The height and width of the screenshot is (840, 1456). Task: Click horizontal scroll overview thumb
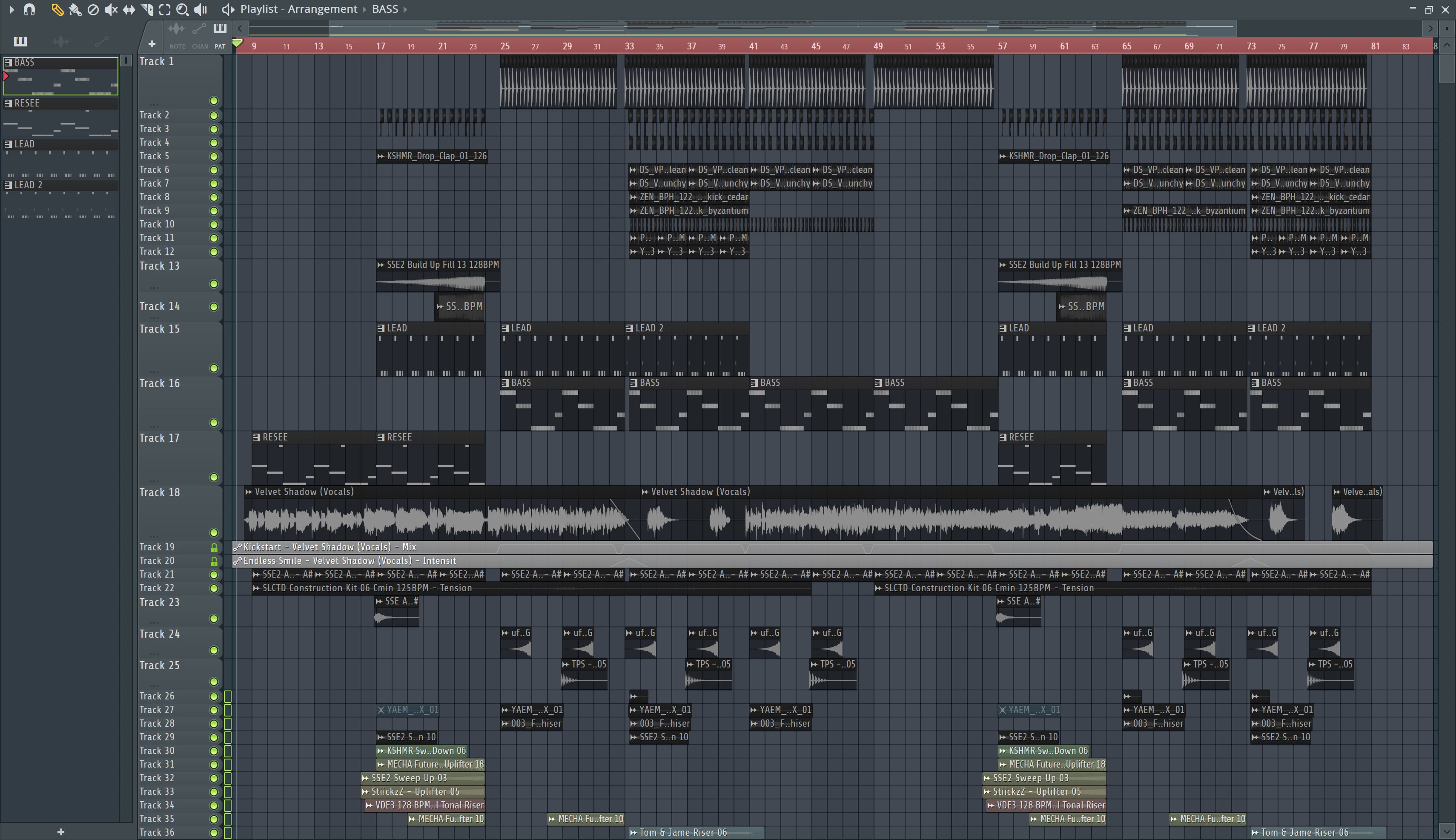(x=782, y=28)
